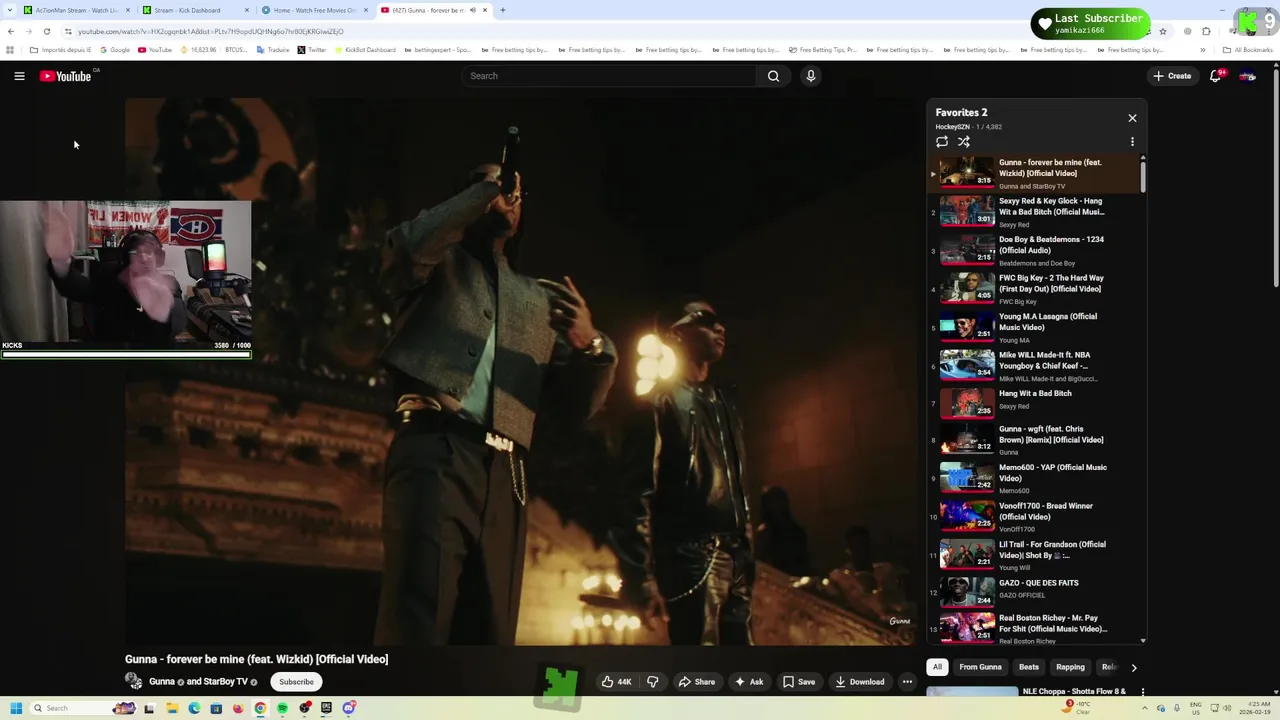Click the Ask button
Screen dimensions: 1280x720
click(x=749, y=682)
